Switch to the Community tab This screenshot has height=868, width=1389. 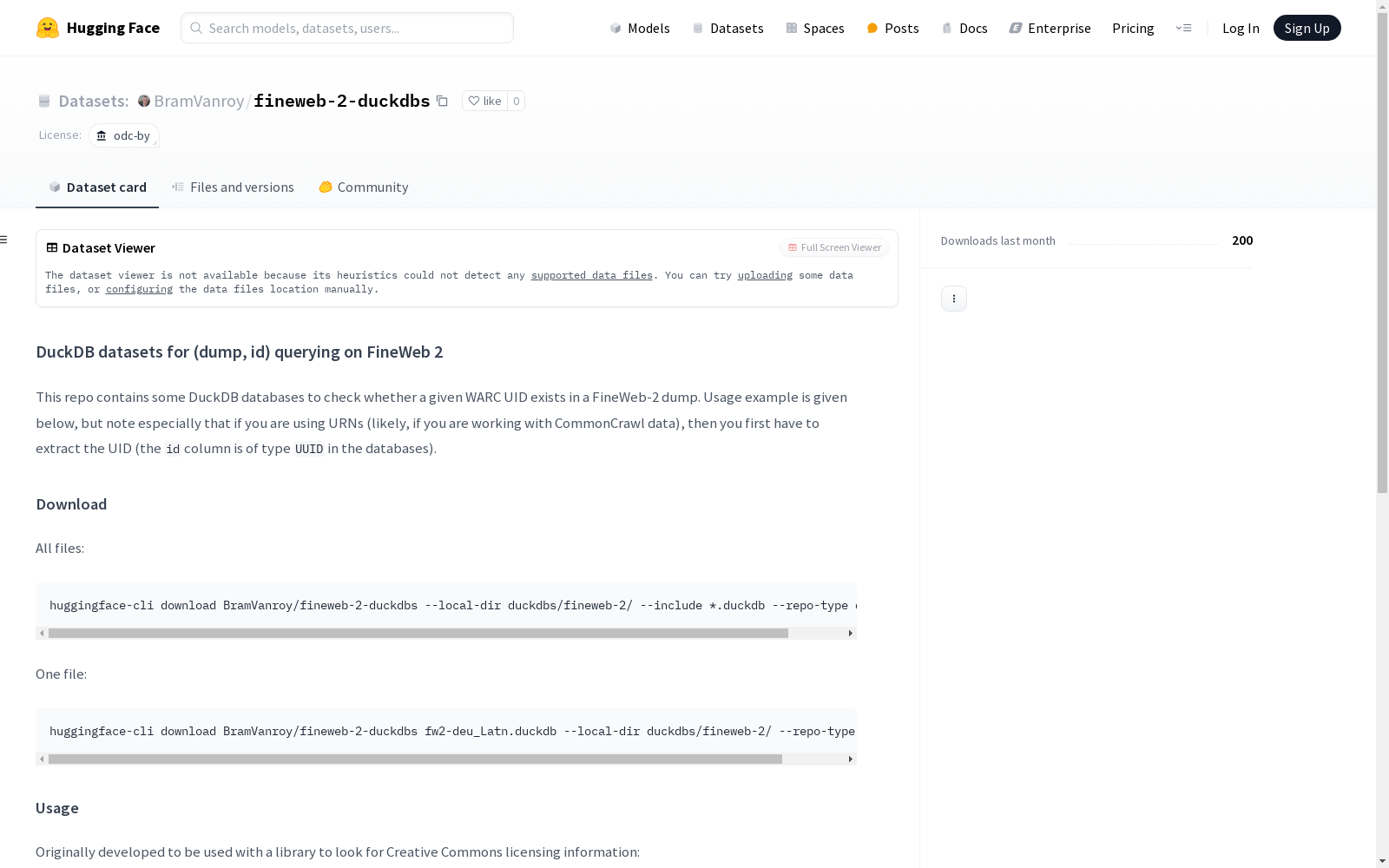tap(363, 187)
